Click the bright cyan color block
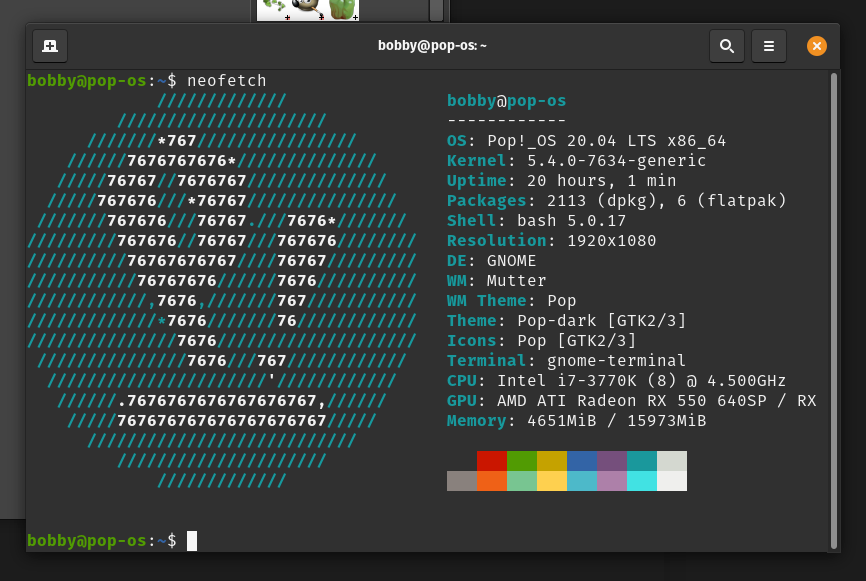This screenshot has height=581, width=866. click(x=642, y=481)
